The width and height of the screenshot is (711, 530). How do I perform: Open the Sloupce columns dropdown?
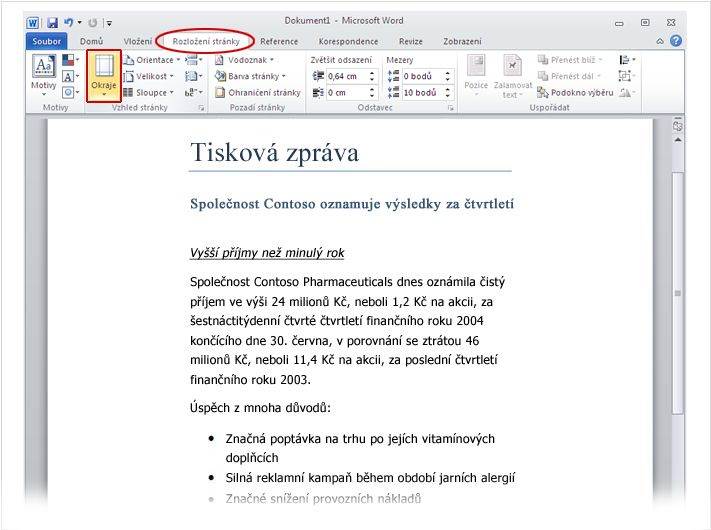point(149,92)
